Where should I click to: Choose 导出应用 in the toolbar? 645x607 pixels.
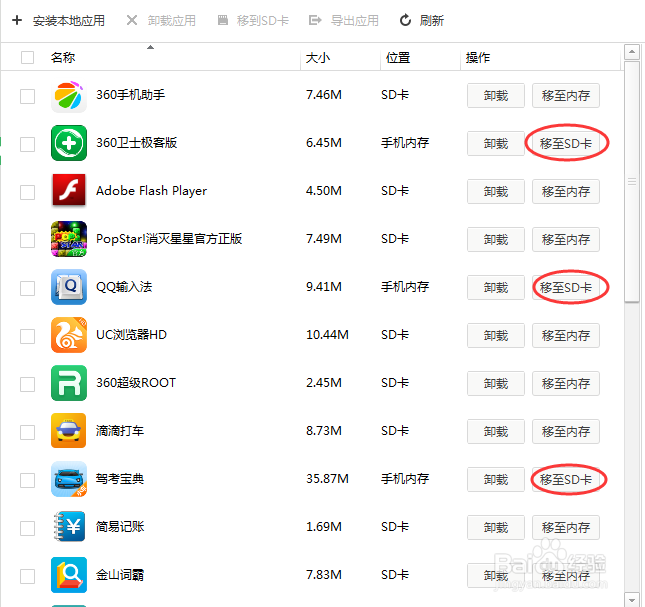[355, 21]
